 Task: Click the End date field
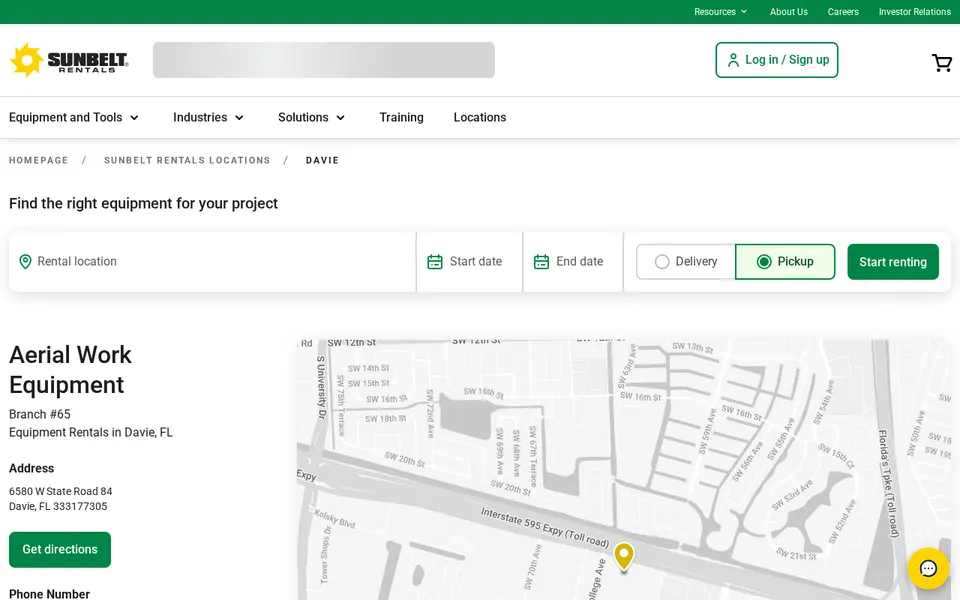point(573,262)
